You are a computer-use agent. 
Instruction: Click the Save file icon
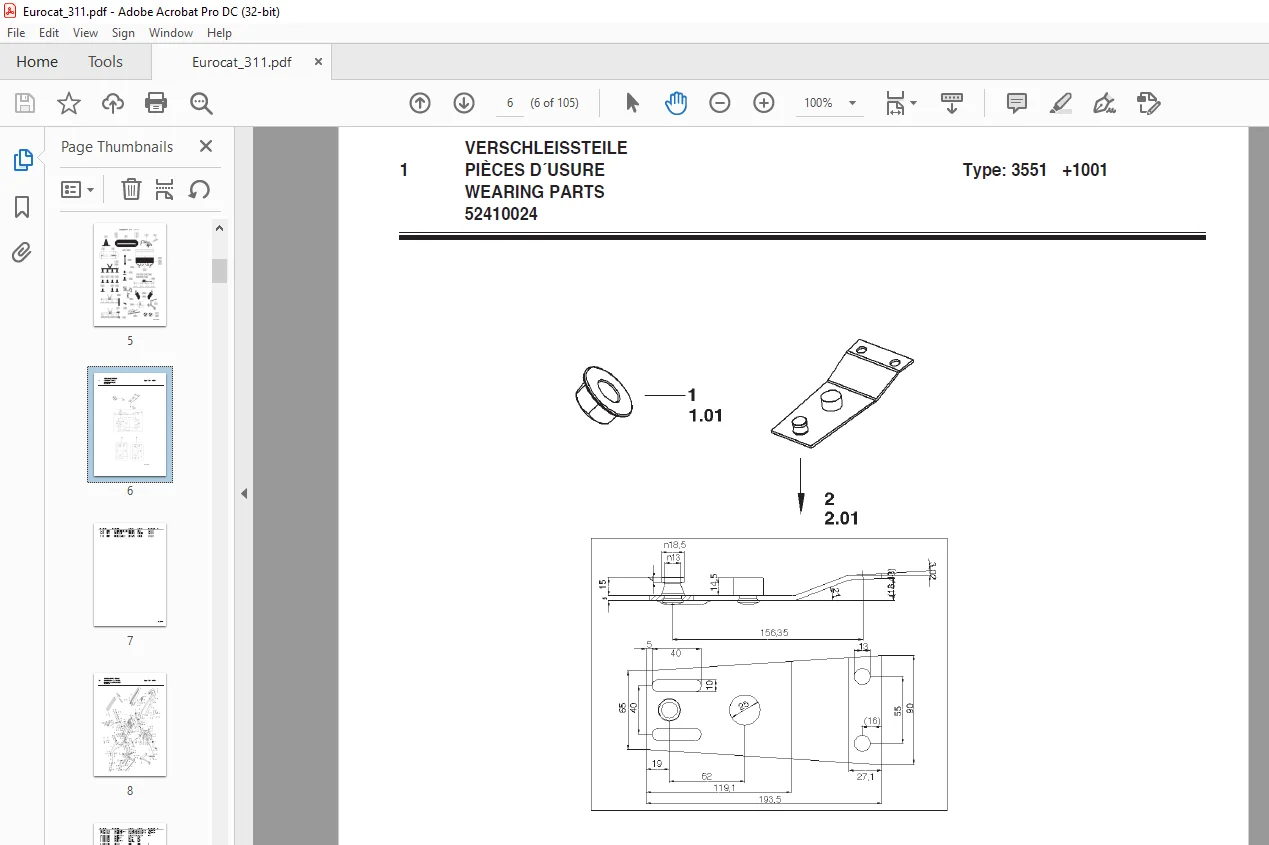click(25, 103)
